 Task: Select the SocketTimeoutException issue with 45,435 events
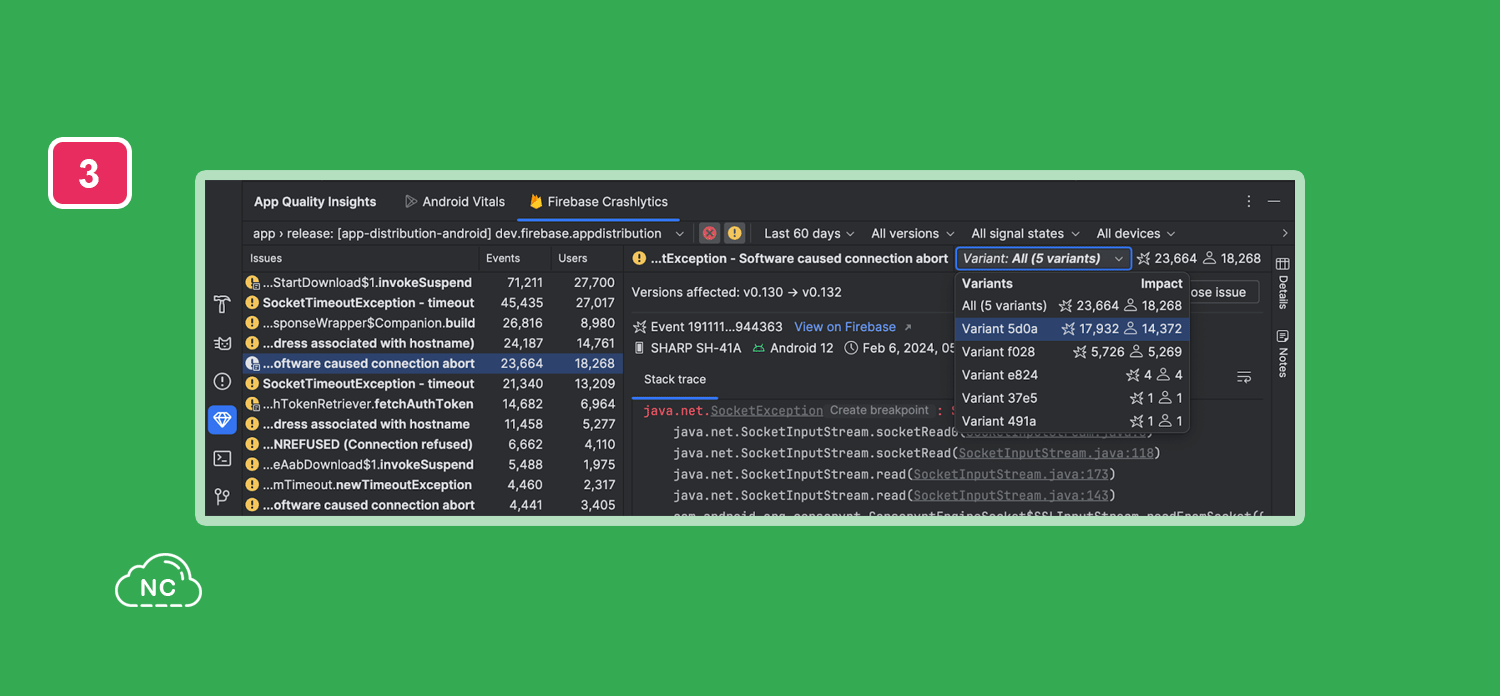point(432,303)
